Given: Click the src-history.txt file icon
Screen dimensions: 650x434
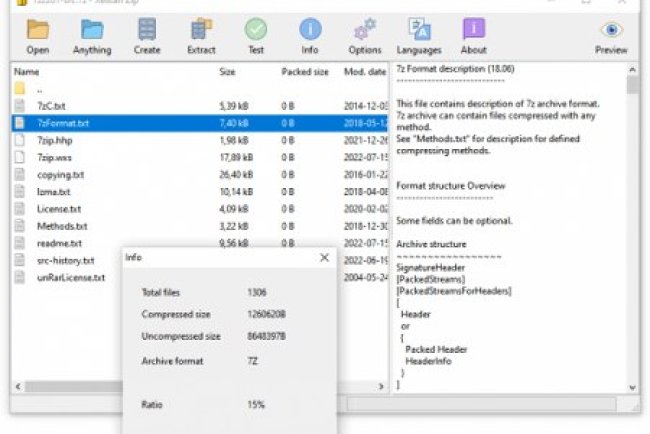Looking at the screenshot, I should [x=19, y=260].
